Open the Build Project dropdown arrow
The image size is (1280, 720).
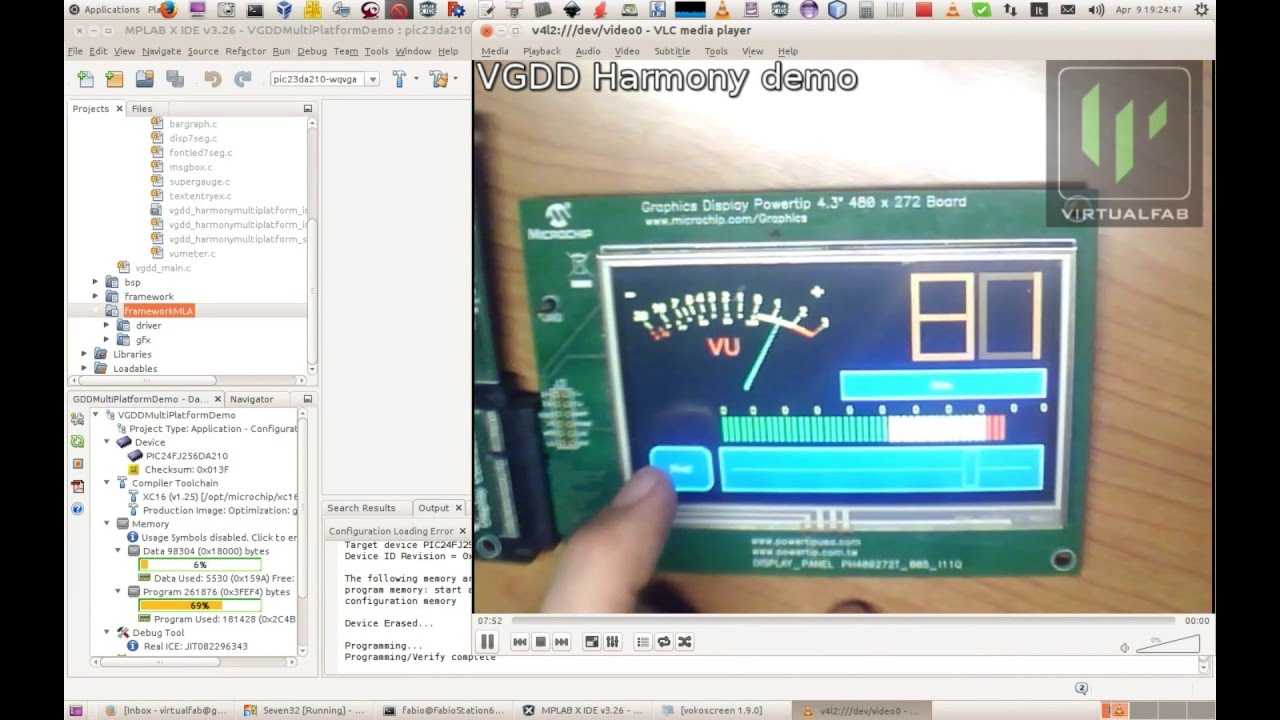[415, 79]
